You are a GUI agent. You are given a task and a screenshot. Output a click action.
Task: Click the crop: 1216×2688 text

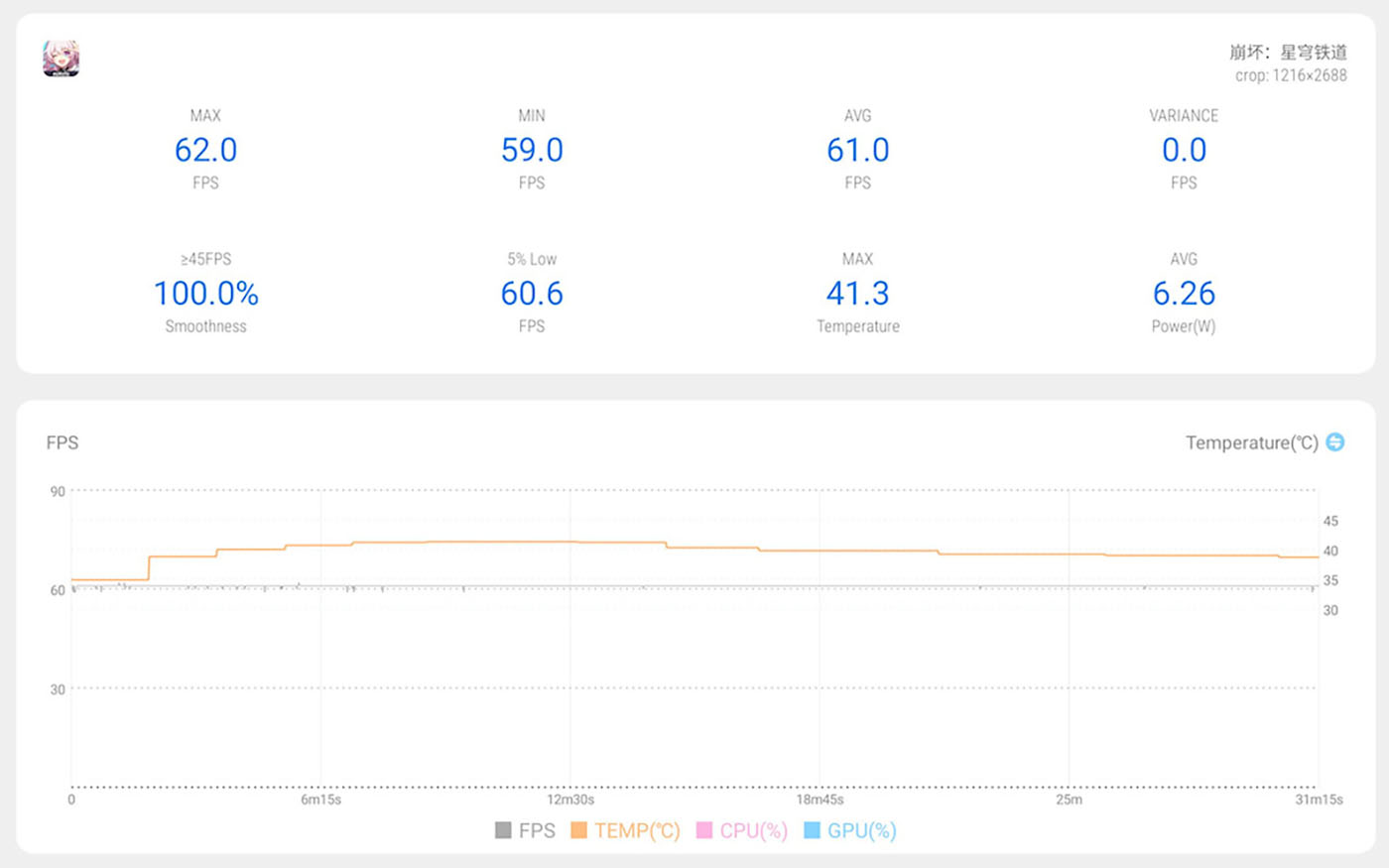coord(1291,75)
